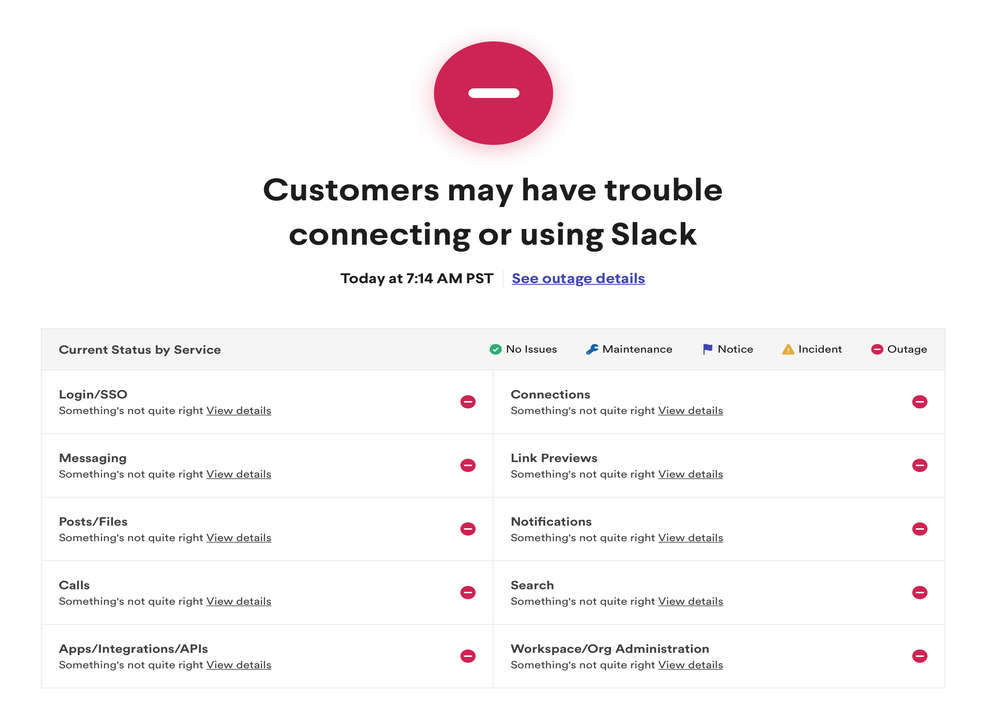Click the Login/SSO outage status icon

tap(467, 402)
